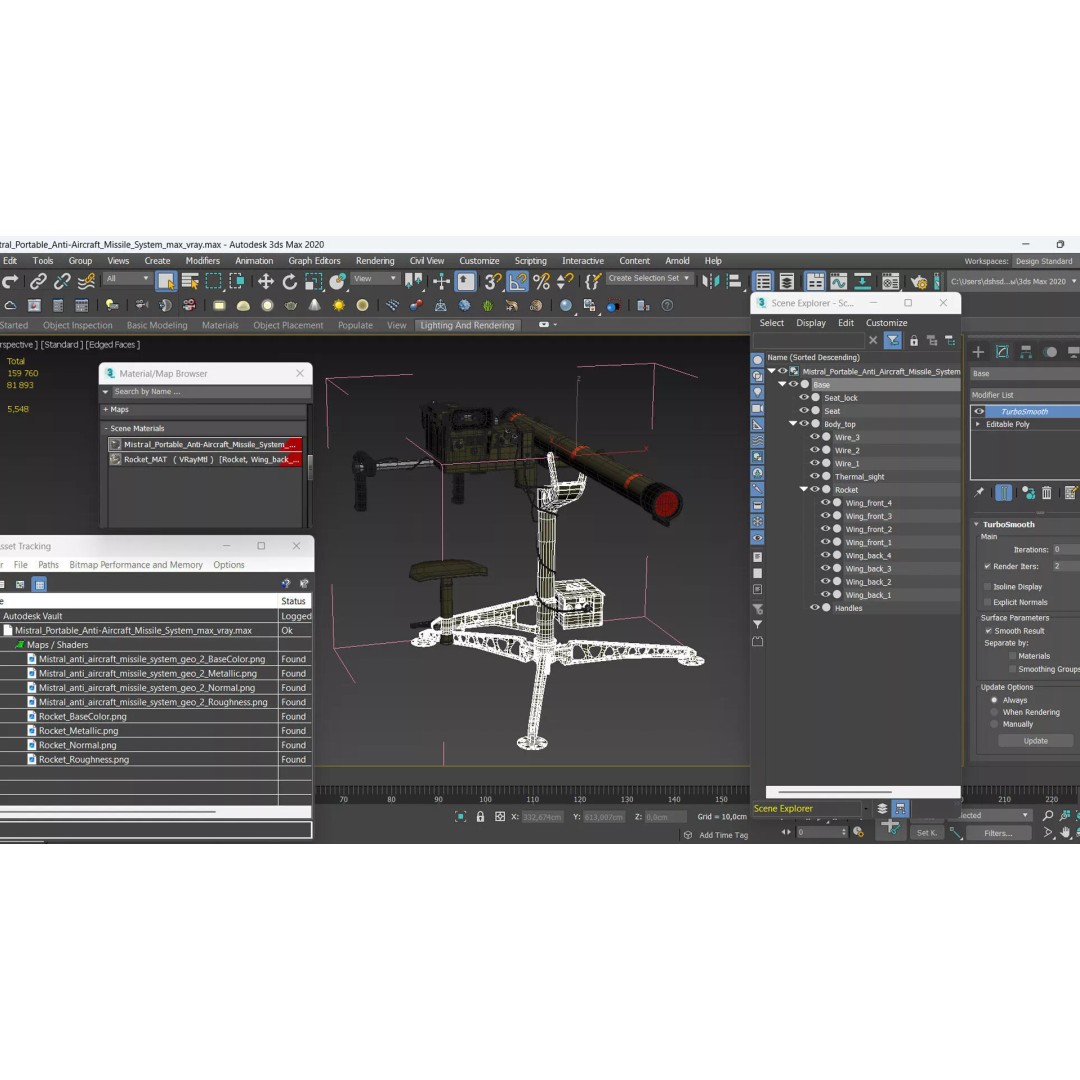Viewport: 1080px width, 1080px height.
Task: Open the All selection filter dropdown
Action: (x=126, y=279)
